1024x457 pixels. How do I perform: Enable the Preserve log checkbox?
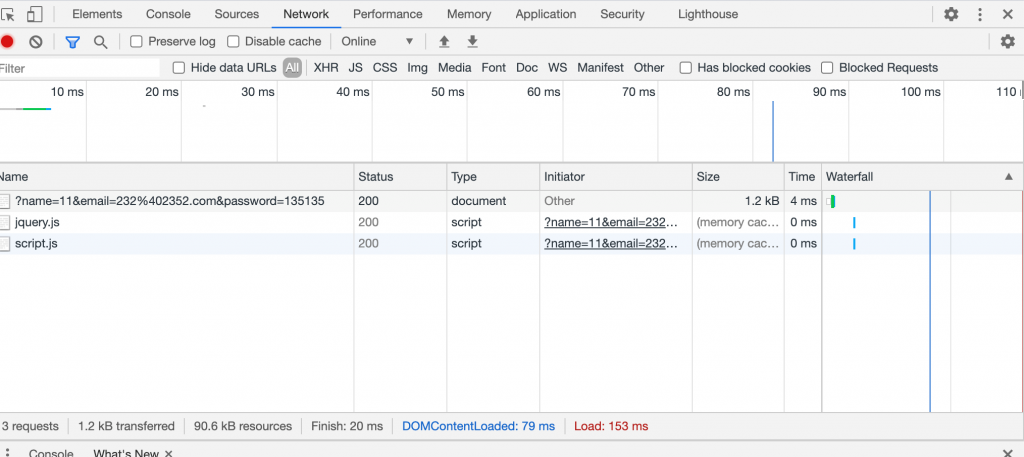137,42
